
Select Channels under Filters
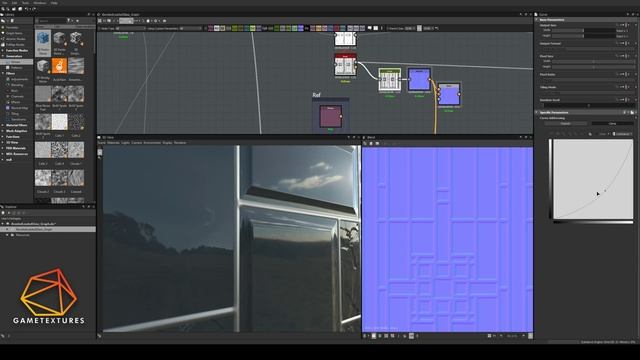coord(17,96)
